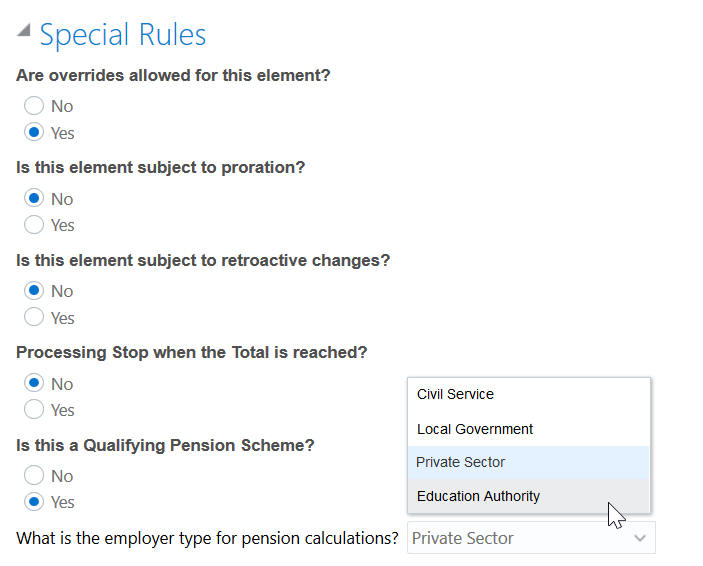Image resolution: width=703 pixels, height=566 pixels.
Task: Mark No for Qualifying Pension Scheme
Action: tap(34, 476)
